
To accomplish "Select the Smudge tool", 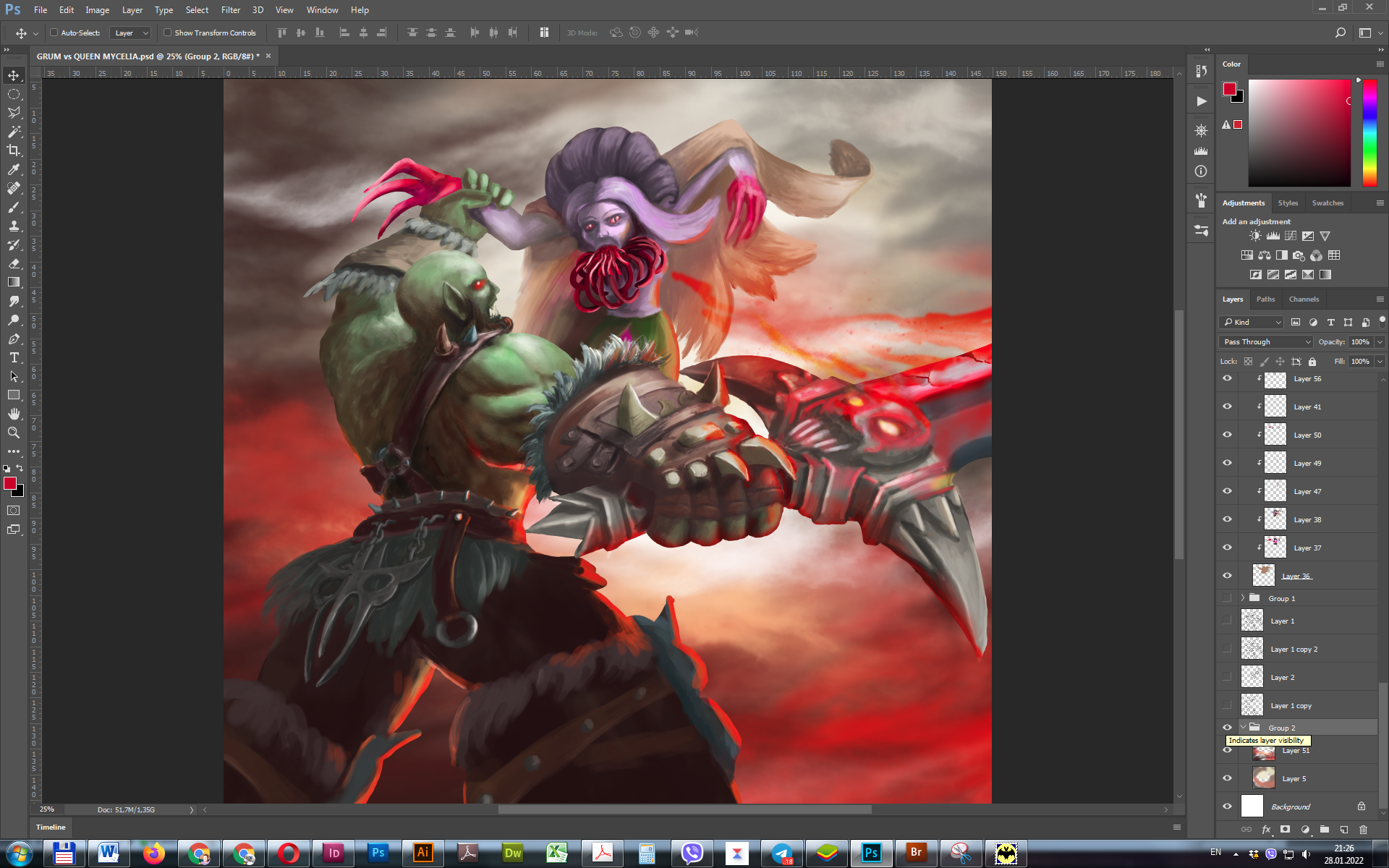I will (x=14, y=301).
